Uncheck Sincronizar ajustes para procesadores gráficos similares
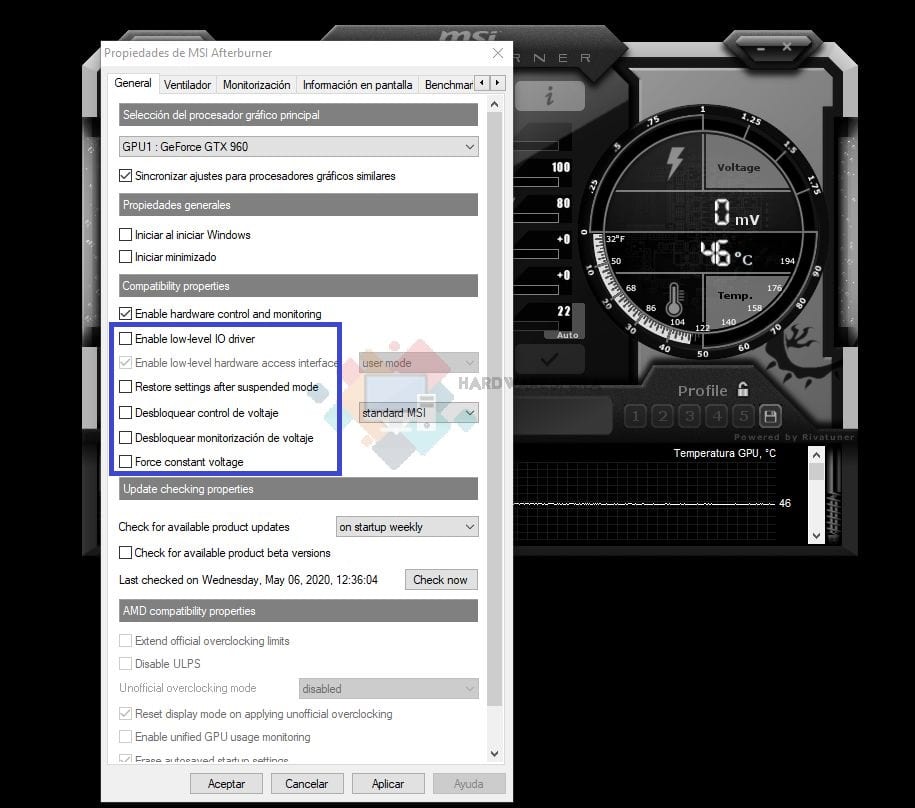This screenshot has width=915, height=808. pyautogui.click(x=125, y=176)
